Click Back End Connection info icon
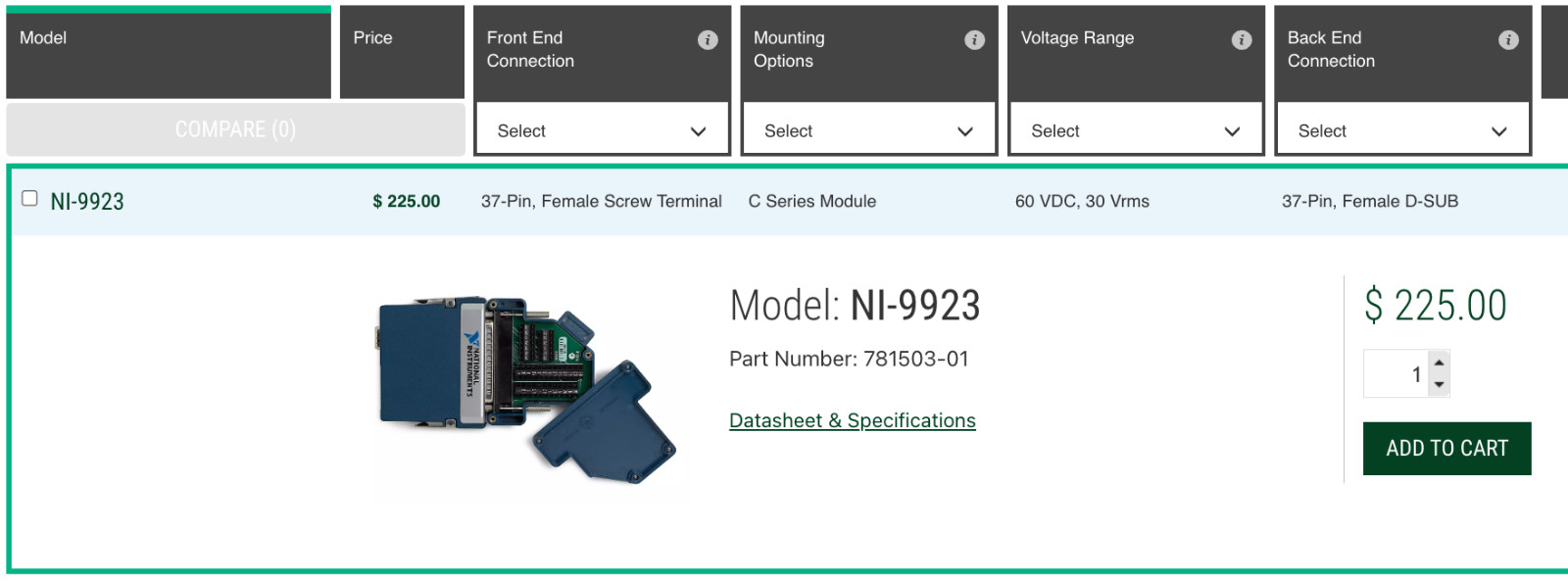 [1508, 40]
